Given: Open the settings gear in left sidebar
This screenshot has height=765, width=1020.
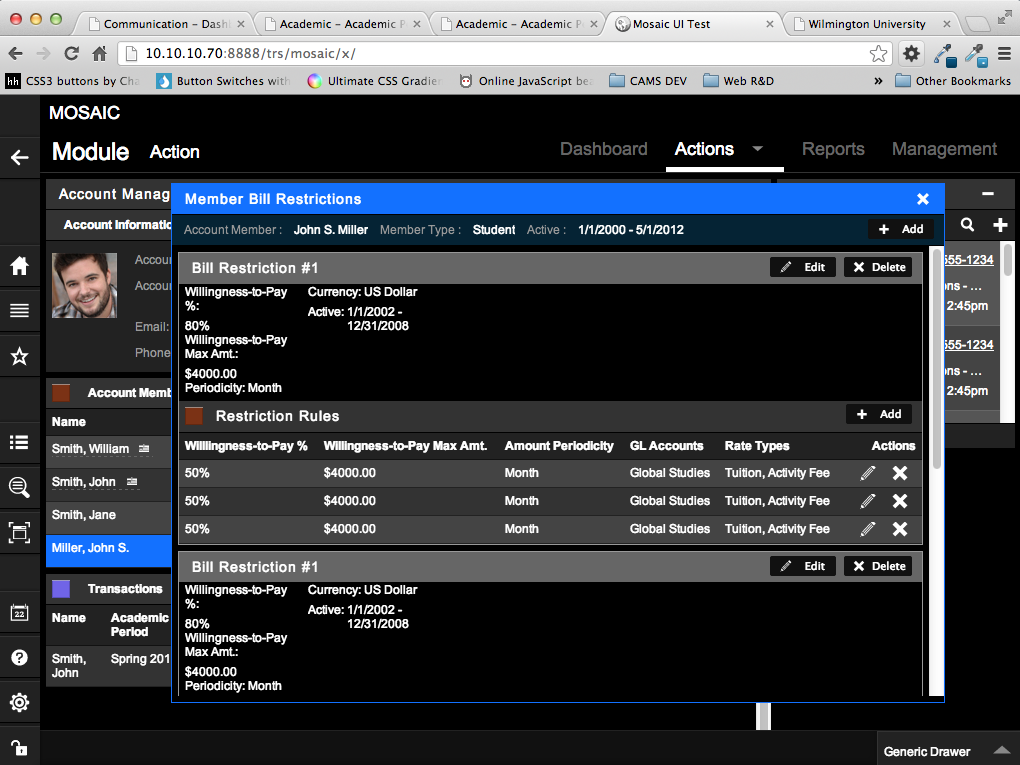Looking at the screenshot, I should point(19,702).
